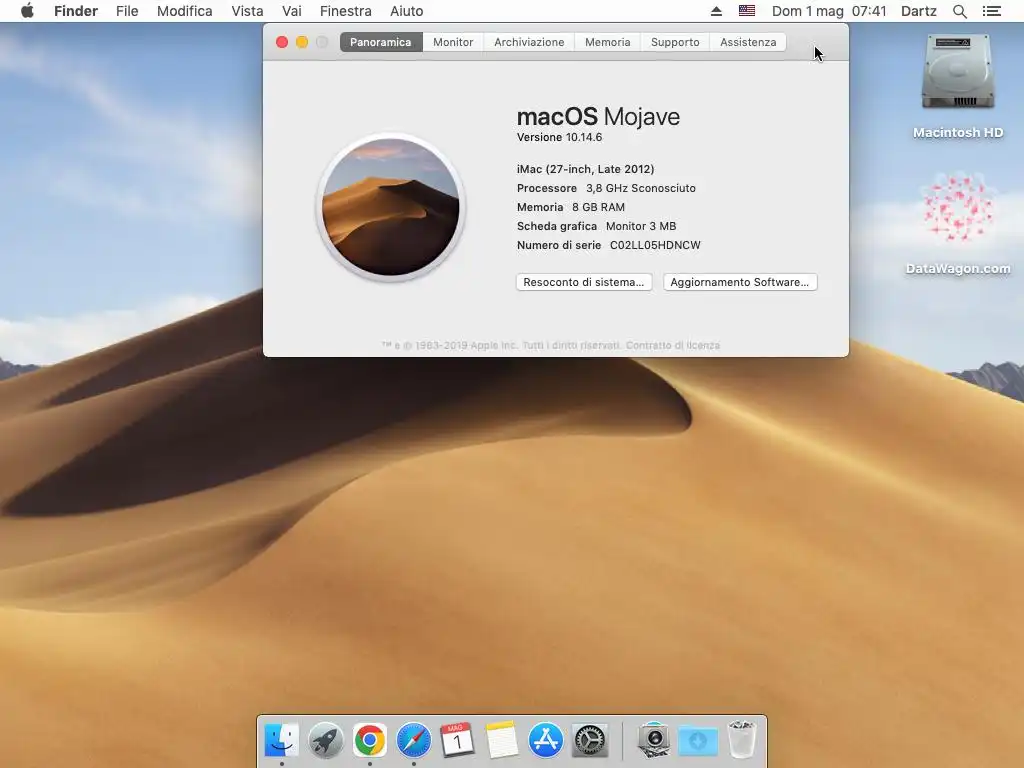Viewport: 1024px width, 768px height.
Task: Open the US flag input source menu
Action: 746,11
